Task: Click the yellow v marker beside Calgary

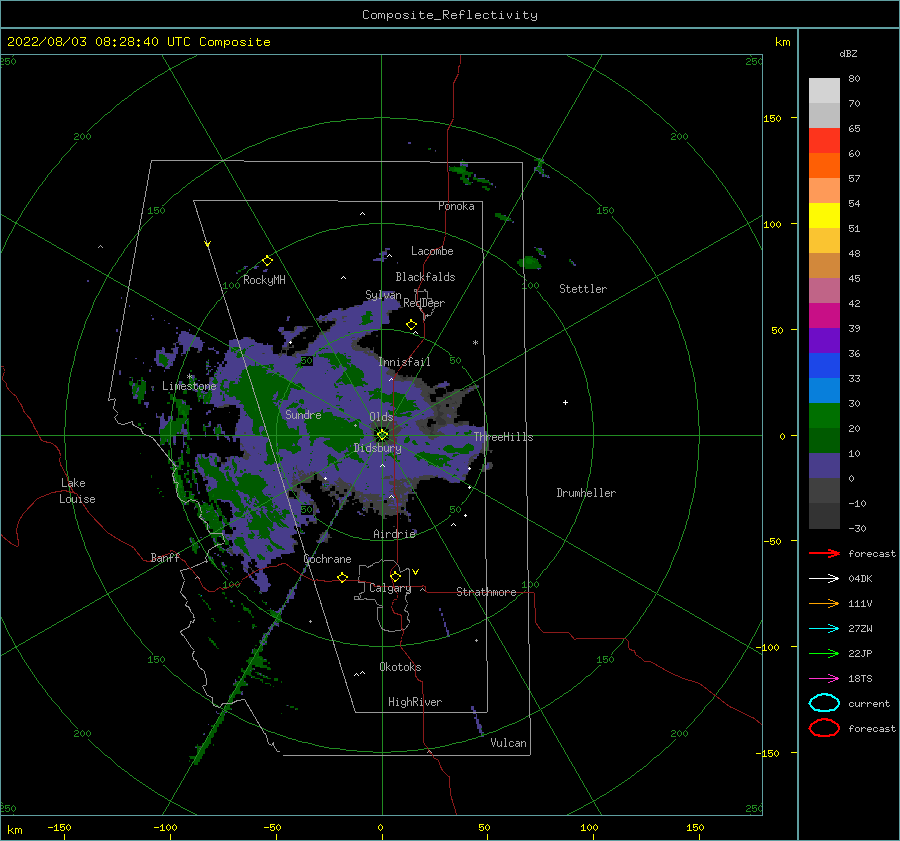Action: [416, 572]
